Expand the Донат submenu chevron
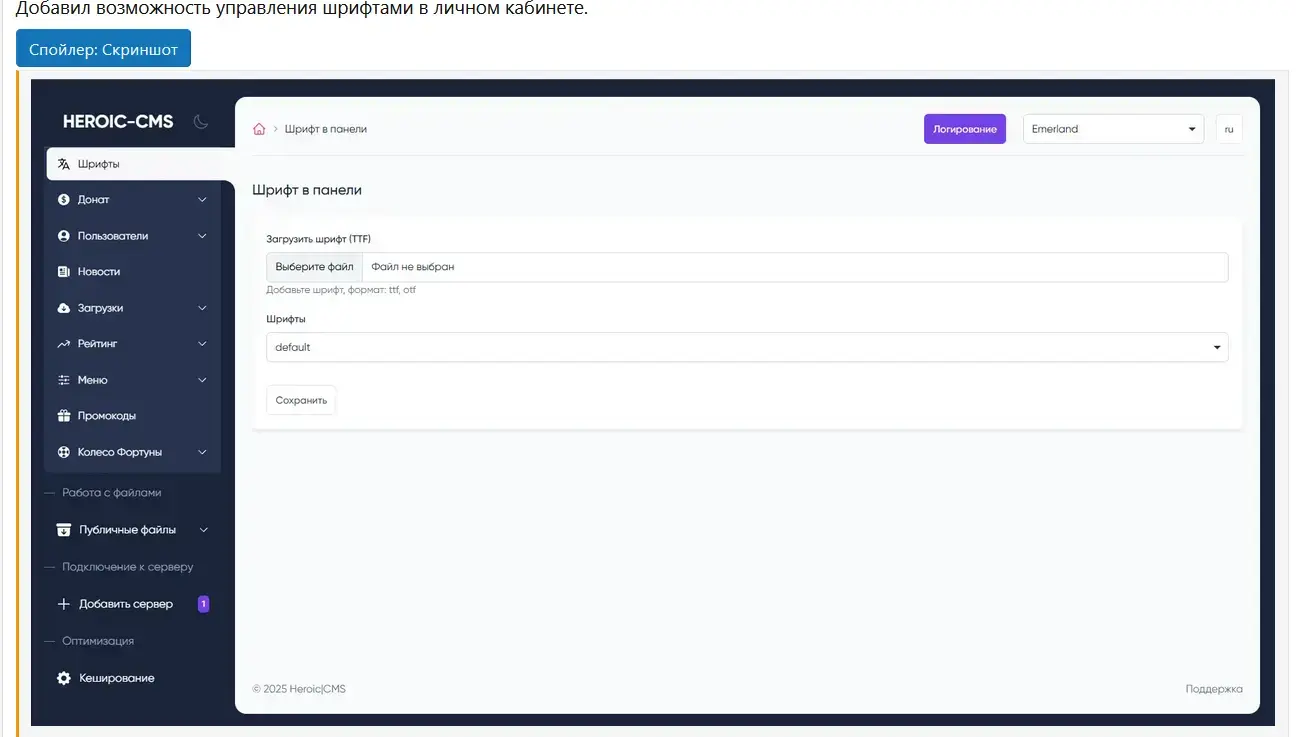 tap(202, 200)
